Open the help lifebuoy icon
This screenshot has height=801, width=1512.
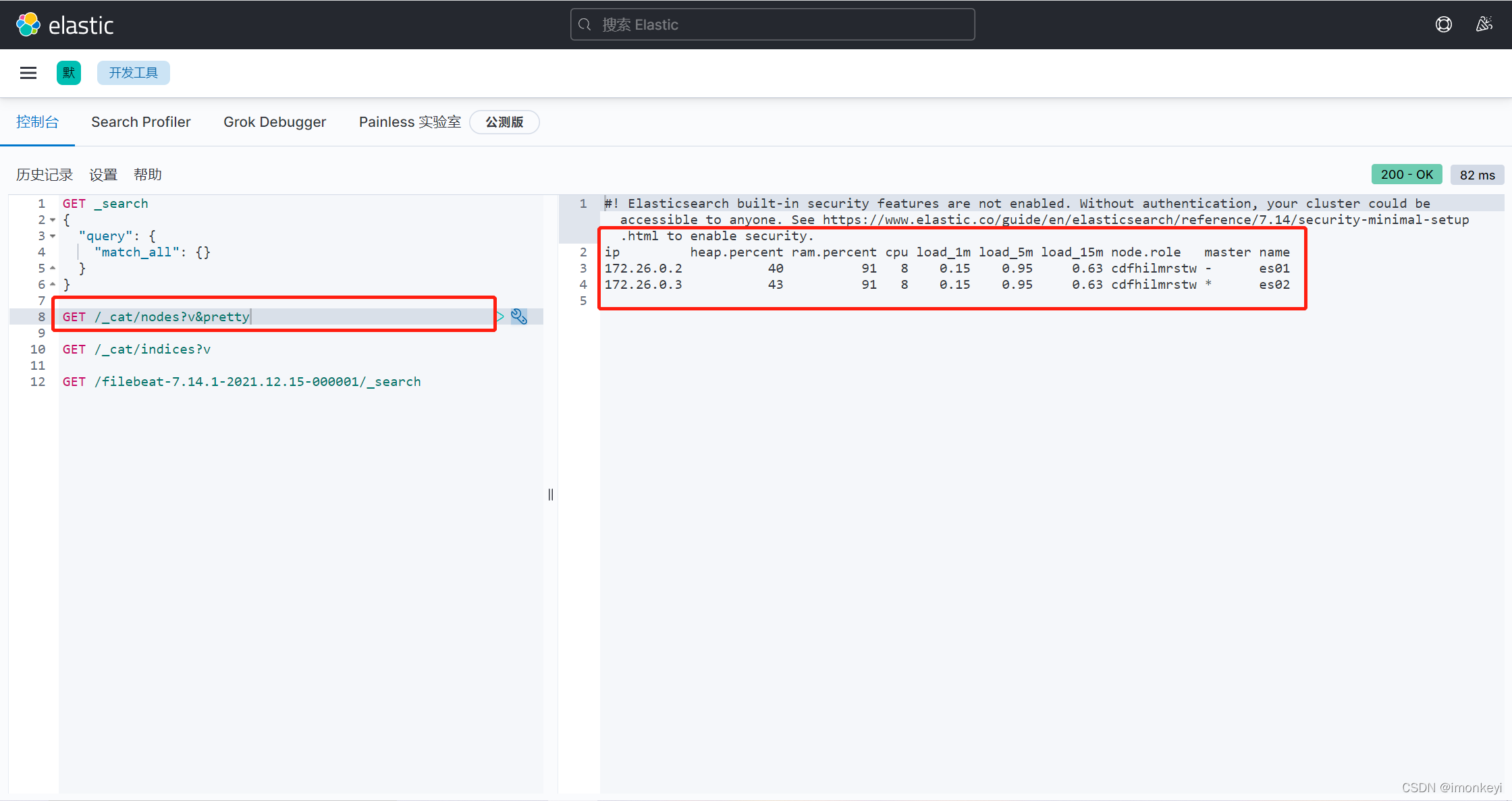point(1443,25)
